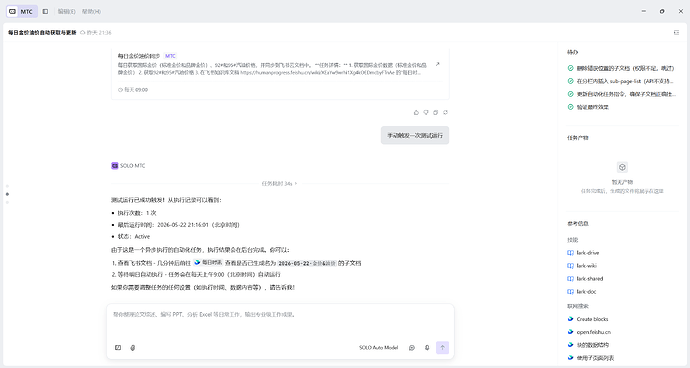690x368 pixels.
Task: Toggle the todo check 验证最终效果
Action: coord(571,107)
